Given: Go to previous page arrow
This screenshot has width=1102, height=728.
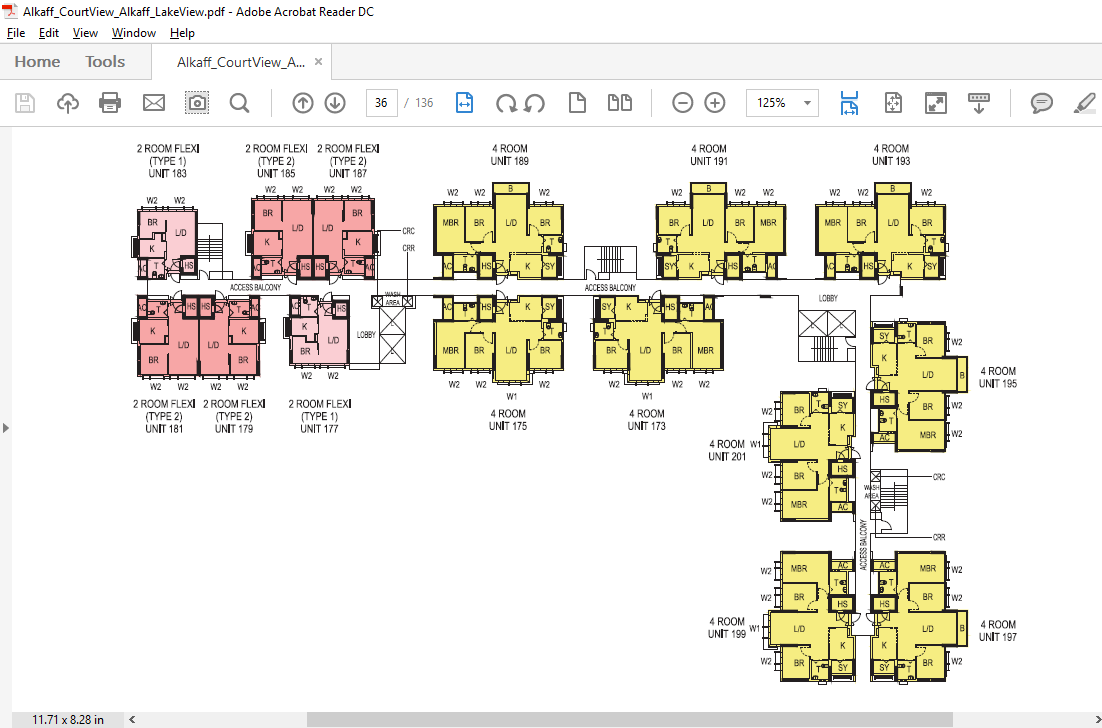Looking at the screenshot, I should coord(303,103).
